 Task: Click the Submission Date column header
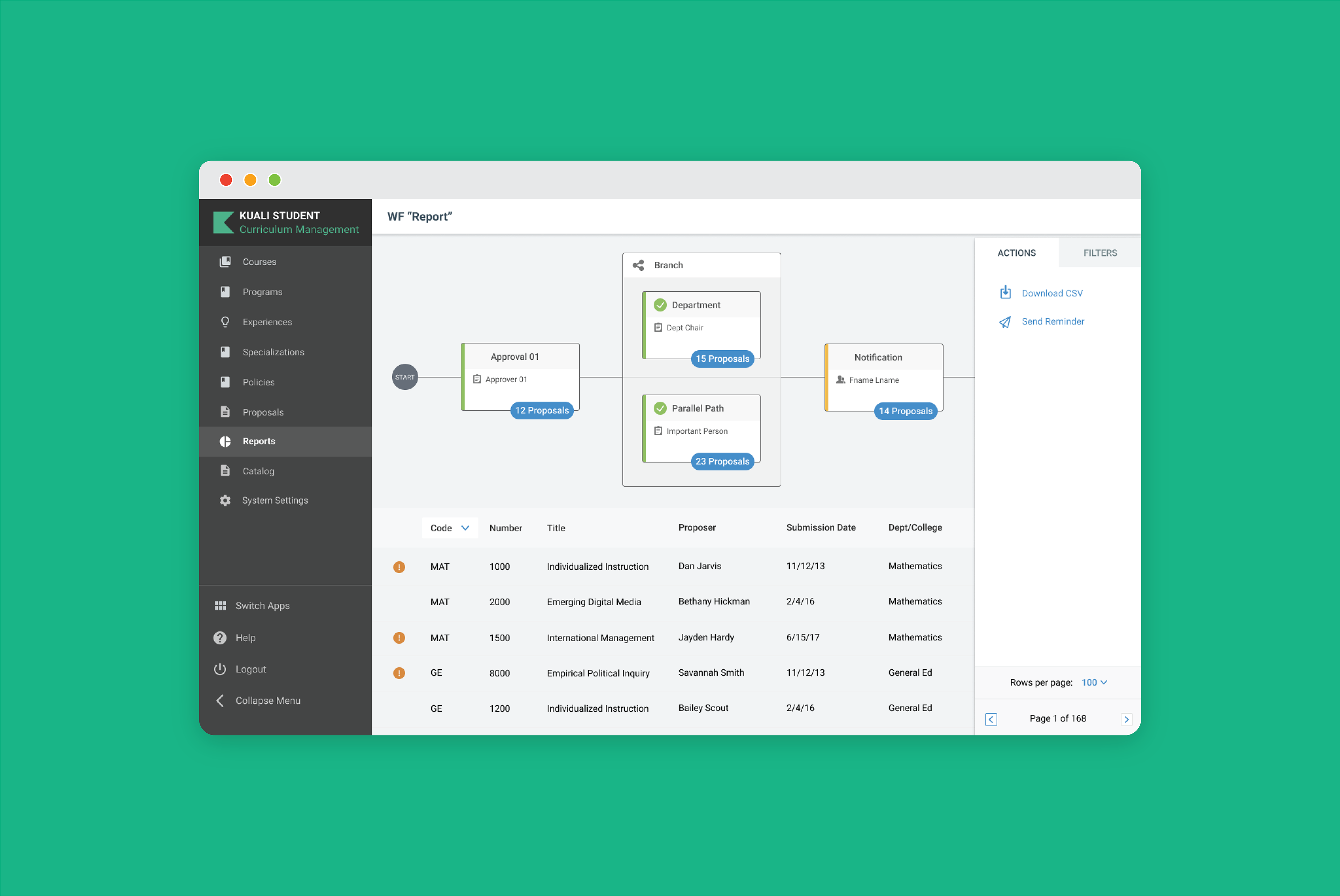[820, 528]
